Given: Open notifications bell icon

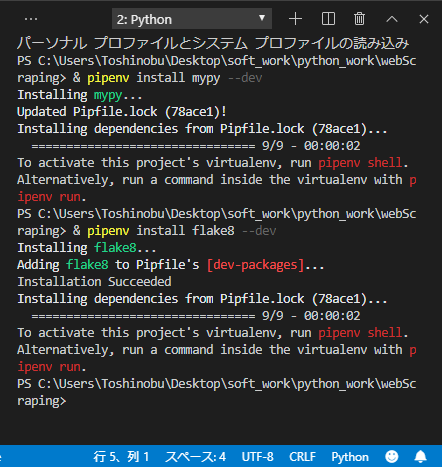Looking at the screenshot, I should click(x=421, y=456).
